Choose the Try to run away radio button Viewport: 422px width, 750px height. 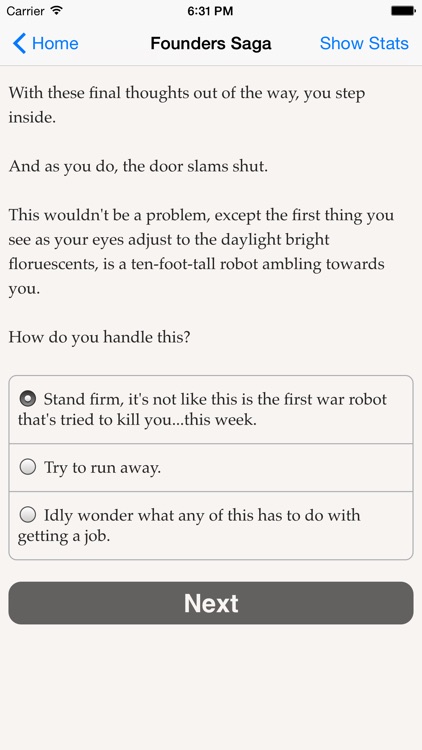28,467
